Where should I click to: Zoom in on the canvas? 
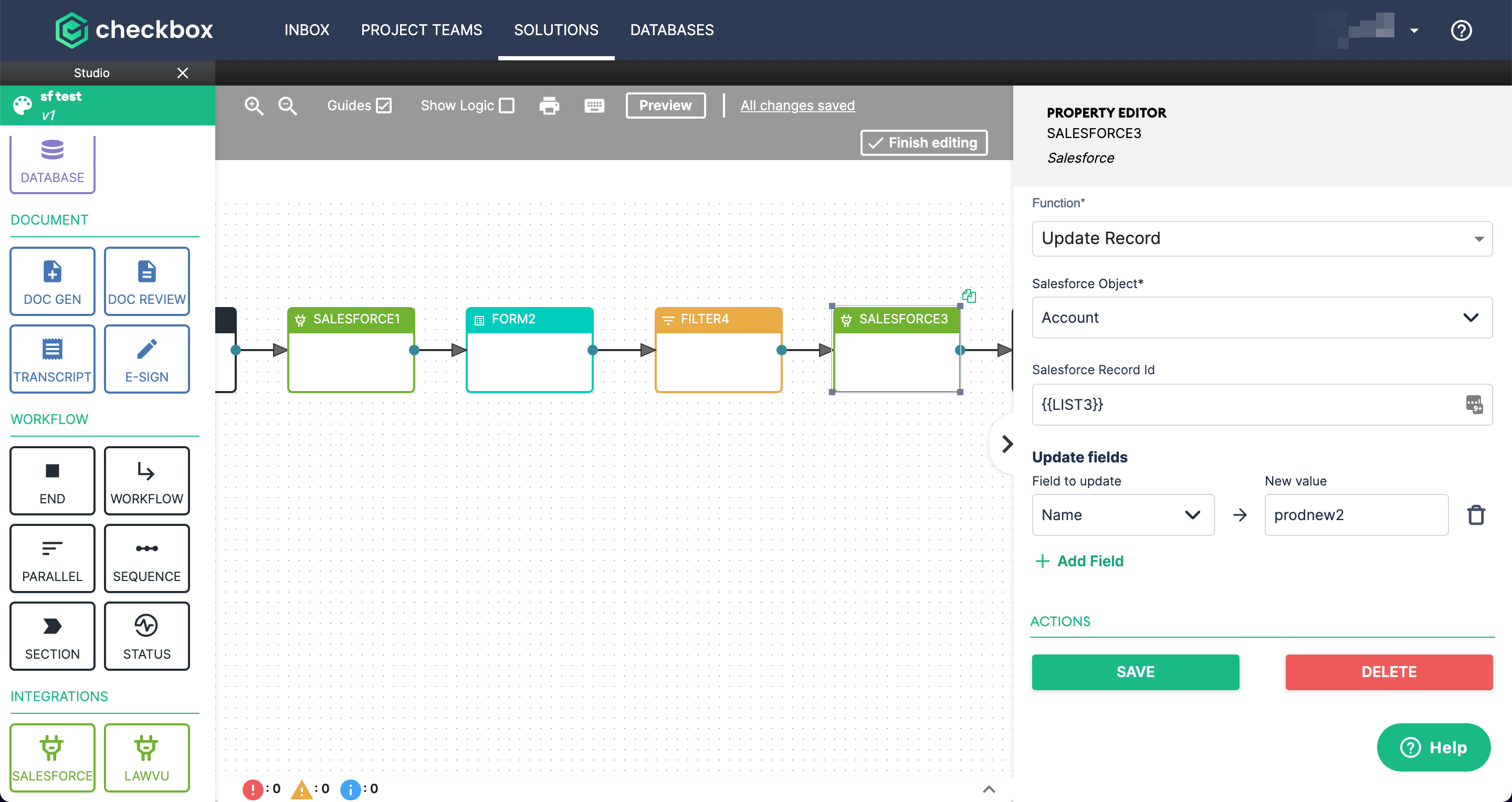254,105
